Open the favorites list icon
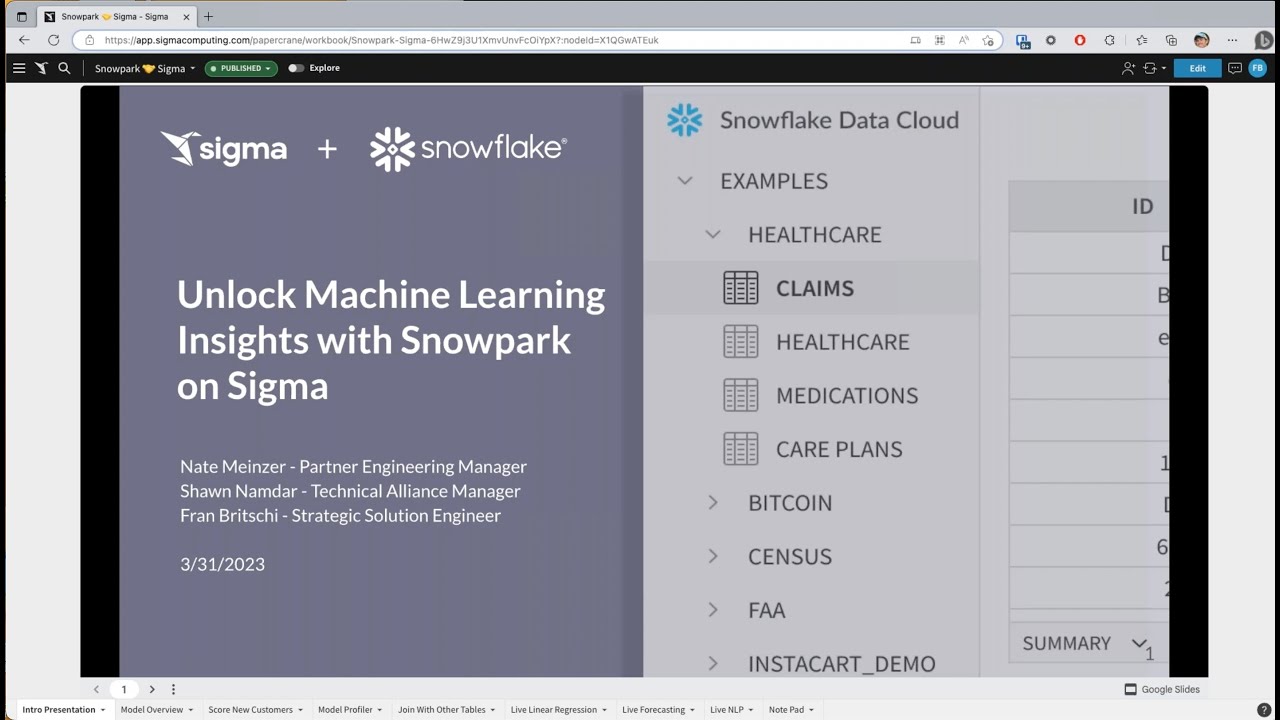 pyautogui.click(x=1141, y=40)
